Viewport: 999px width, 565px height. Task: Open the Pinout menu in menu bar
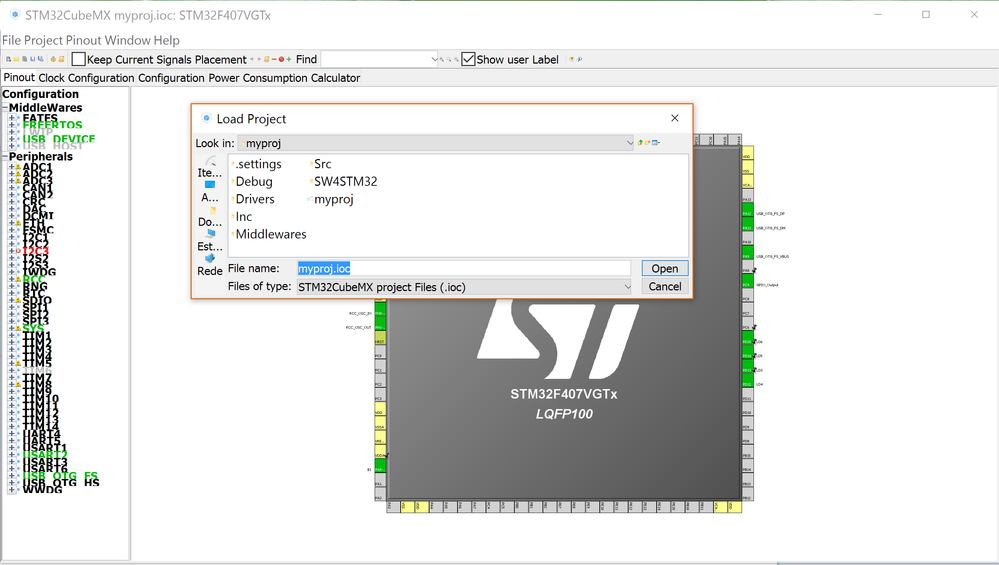[x=85, y=40]
